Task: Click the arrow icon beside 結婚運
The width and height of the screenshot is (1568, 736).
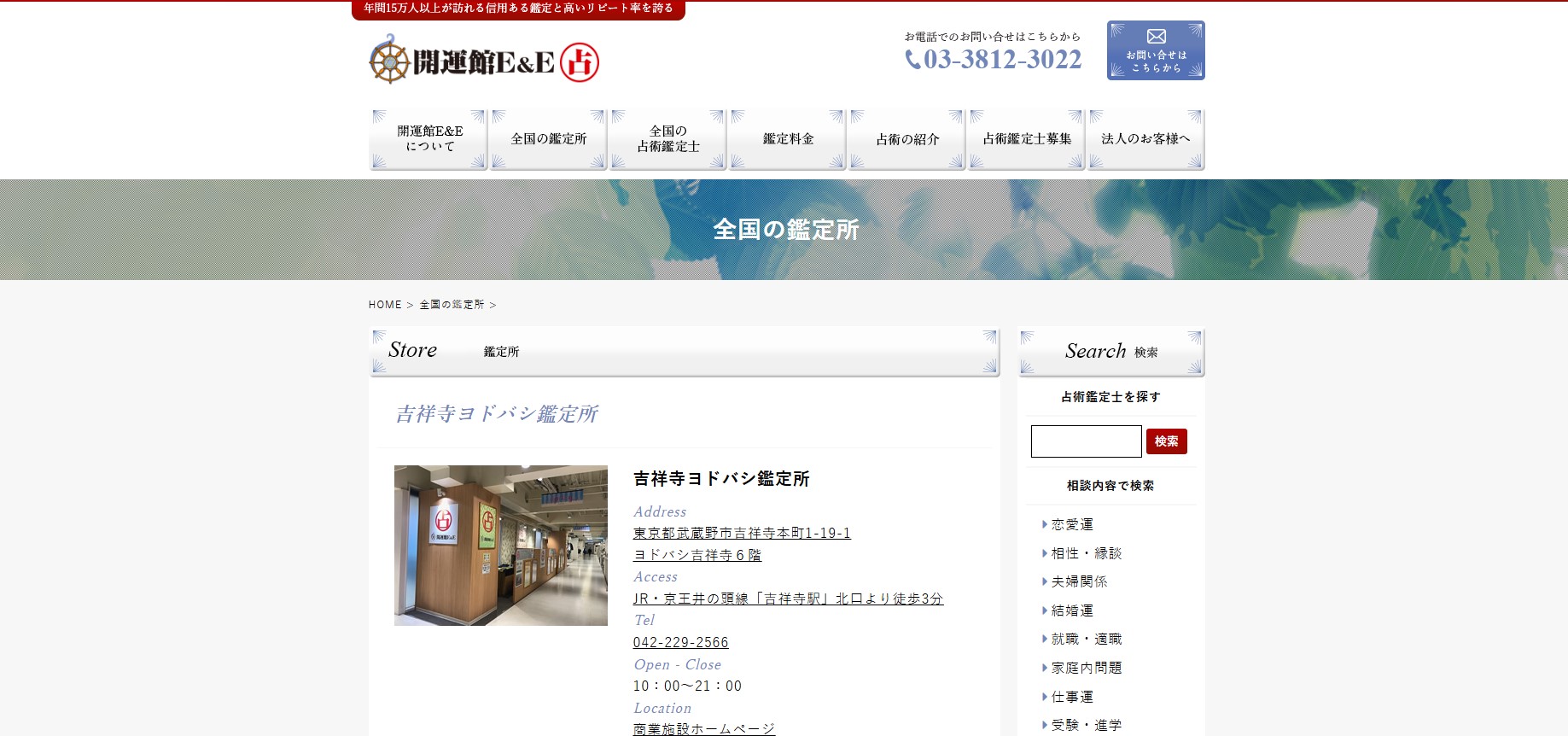Action: click(x=1044, y=610)
